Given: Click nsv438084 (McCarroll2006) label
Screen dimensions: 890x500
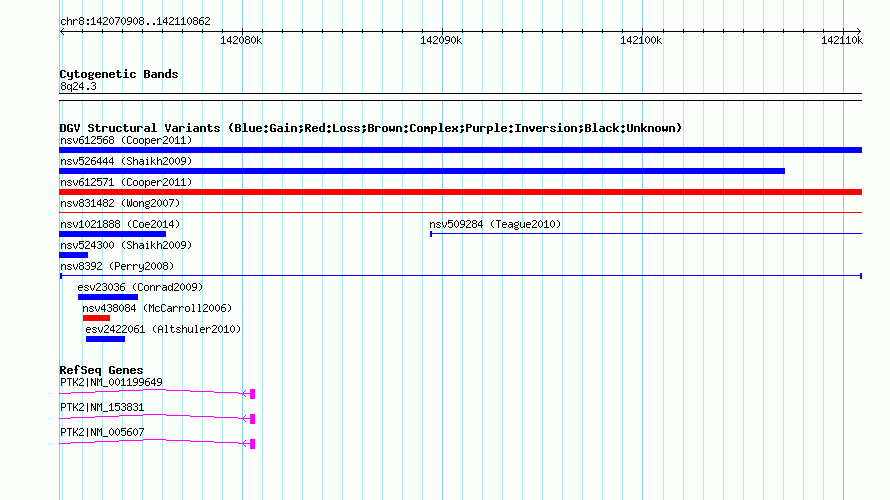Looking at the screenshot, I should (x=157, y=308).
